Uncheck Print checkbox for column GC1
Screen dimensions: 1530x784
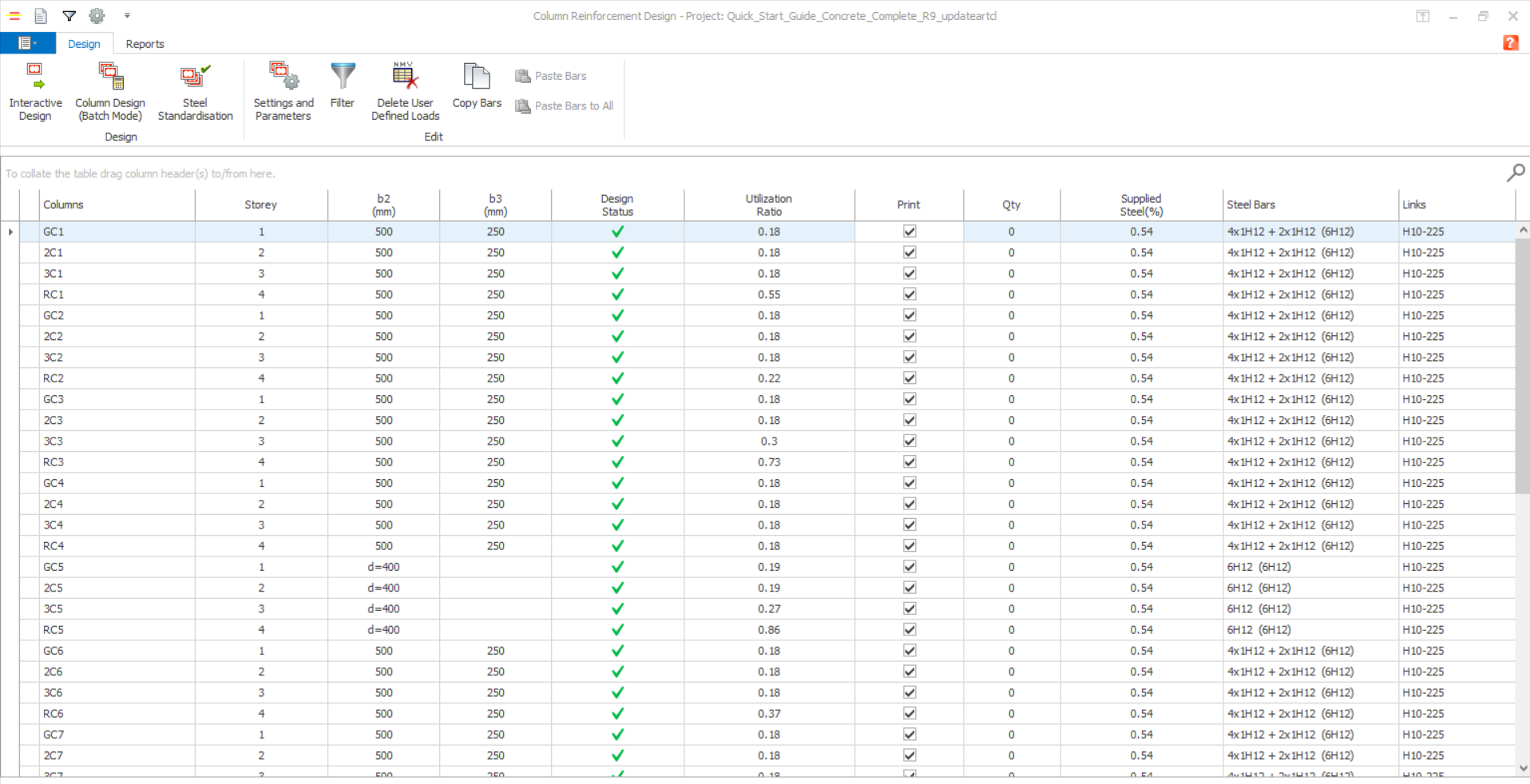(x=909, y=232)
